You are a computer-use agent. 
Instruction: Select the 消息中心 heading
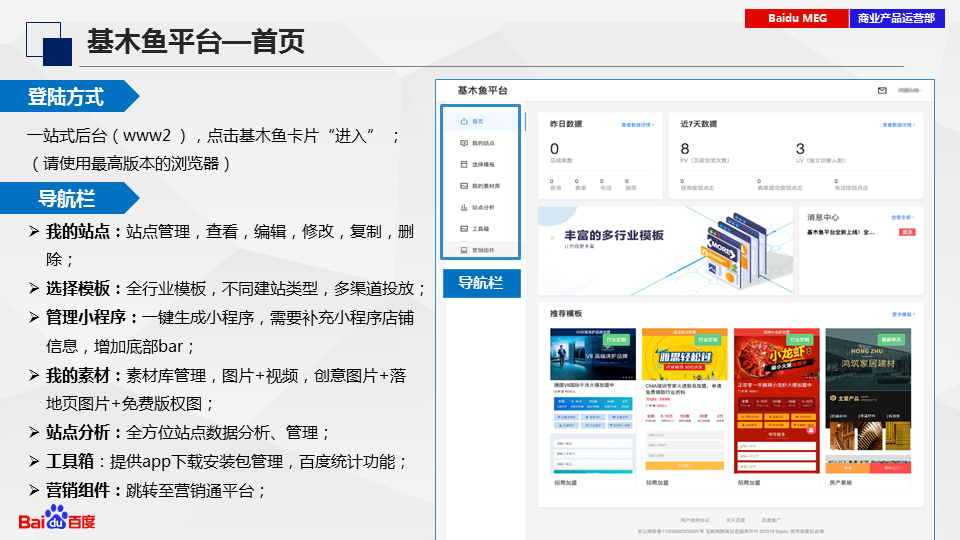[x=823, y=217]
